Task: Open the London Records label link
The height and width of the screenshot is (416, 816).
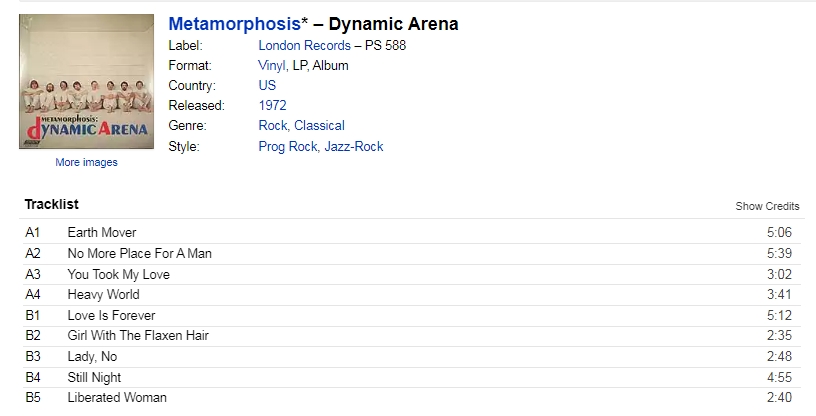Action: [x=304, y=45]
